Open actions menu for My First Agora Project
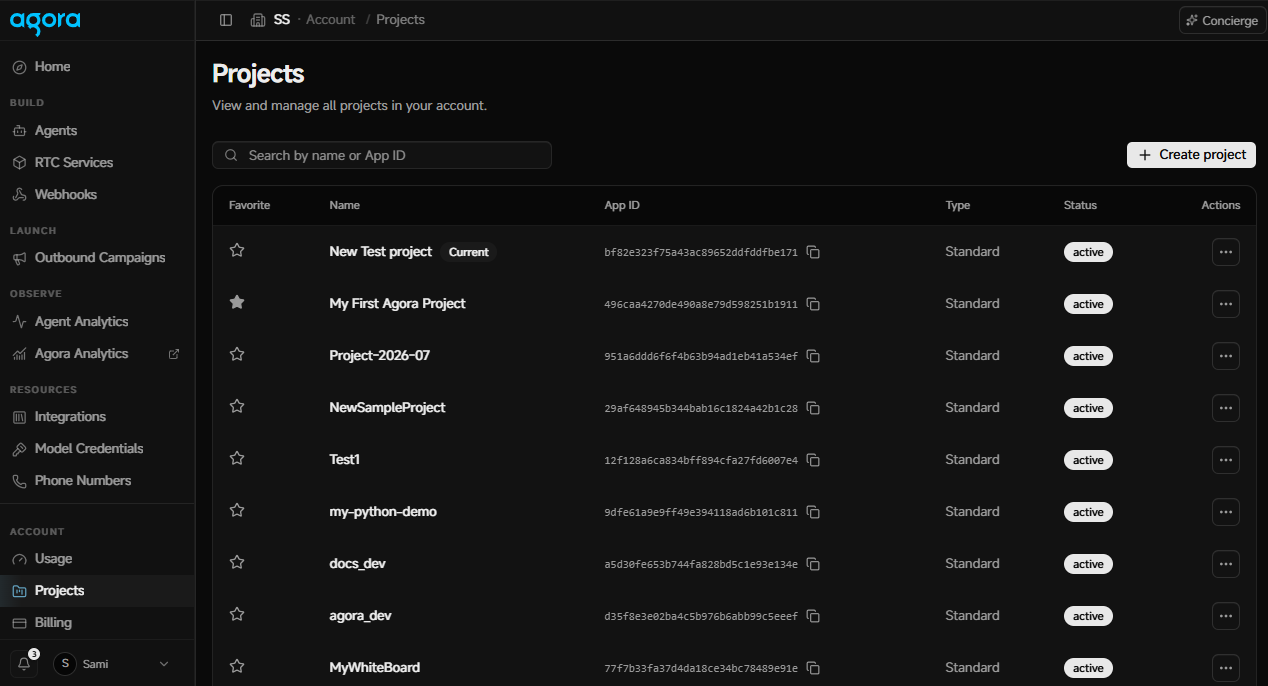The height and width of the screenshot is (686, 1268). [x=1226, y=304]
